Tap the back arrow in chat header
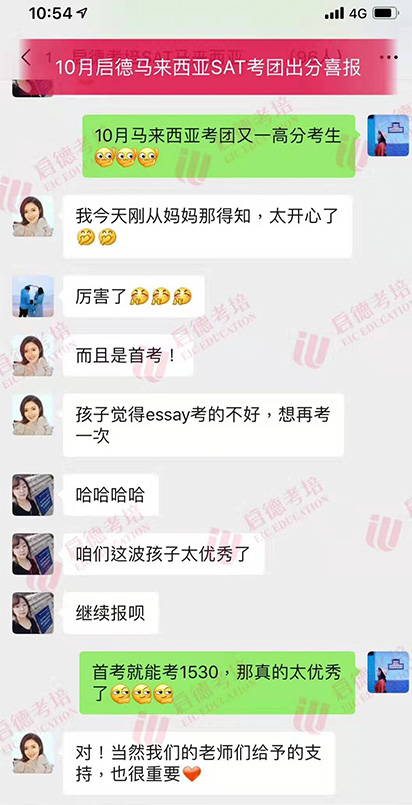The image size is (412, 805). click(x=26, y=58)
